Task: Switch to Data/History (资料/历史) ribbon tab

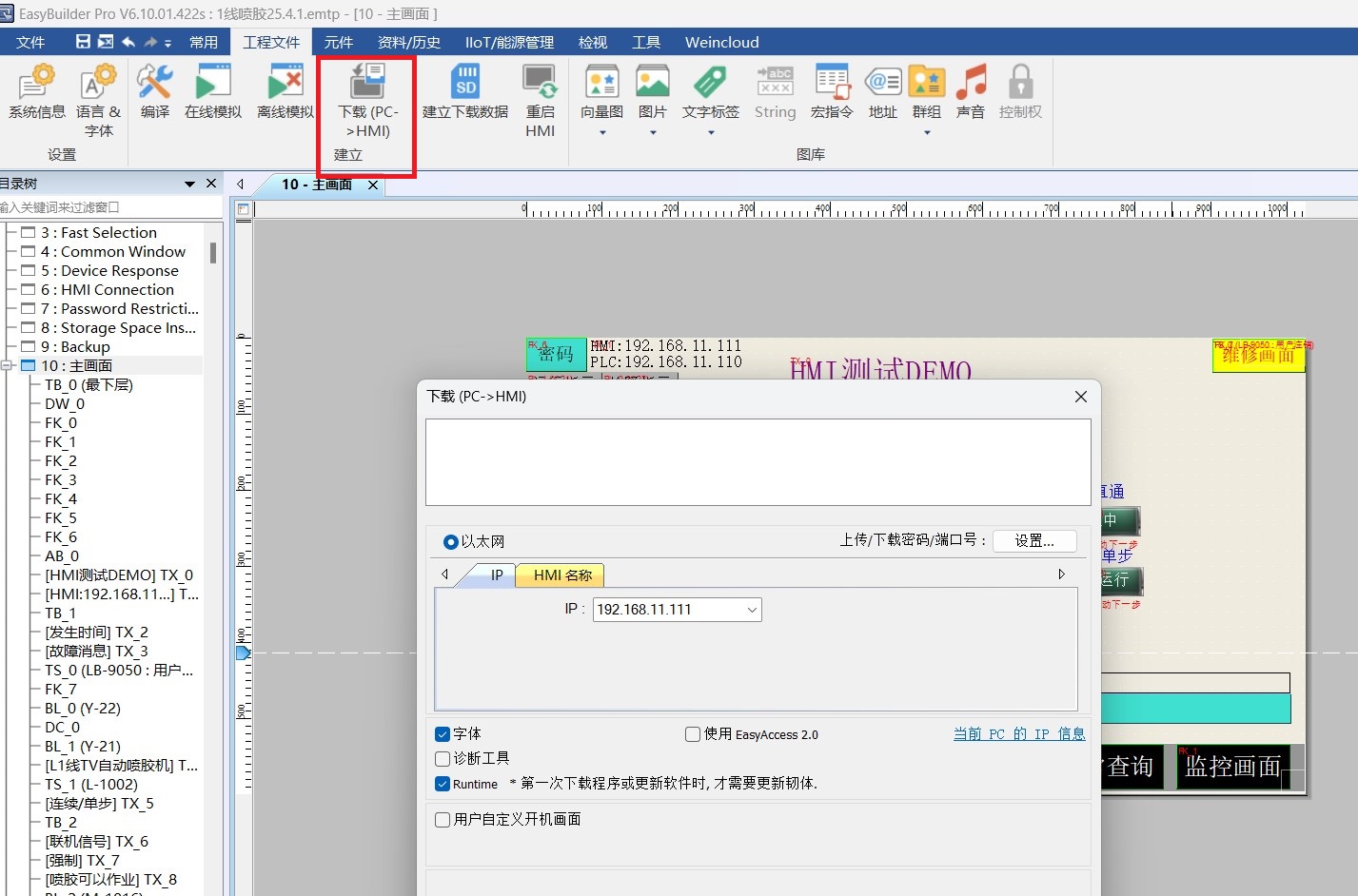Action: point(409,42)
